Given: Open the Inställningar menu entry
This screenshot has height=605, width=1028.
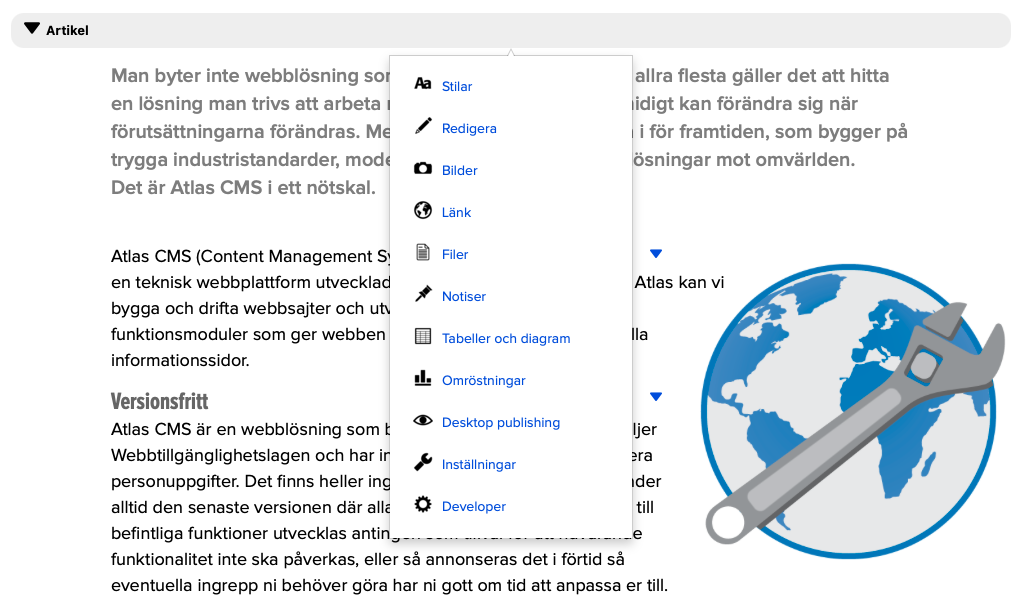Looking at the screenshot, I should [478, 465].
